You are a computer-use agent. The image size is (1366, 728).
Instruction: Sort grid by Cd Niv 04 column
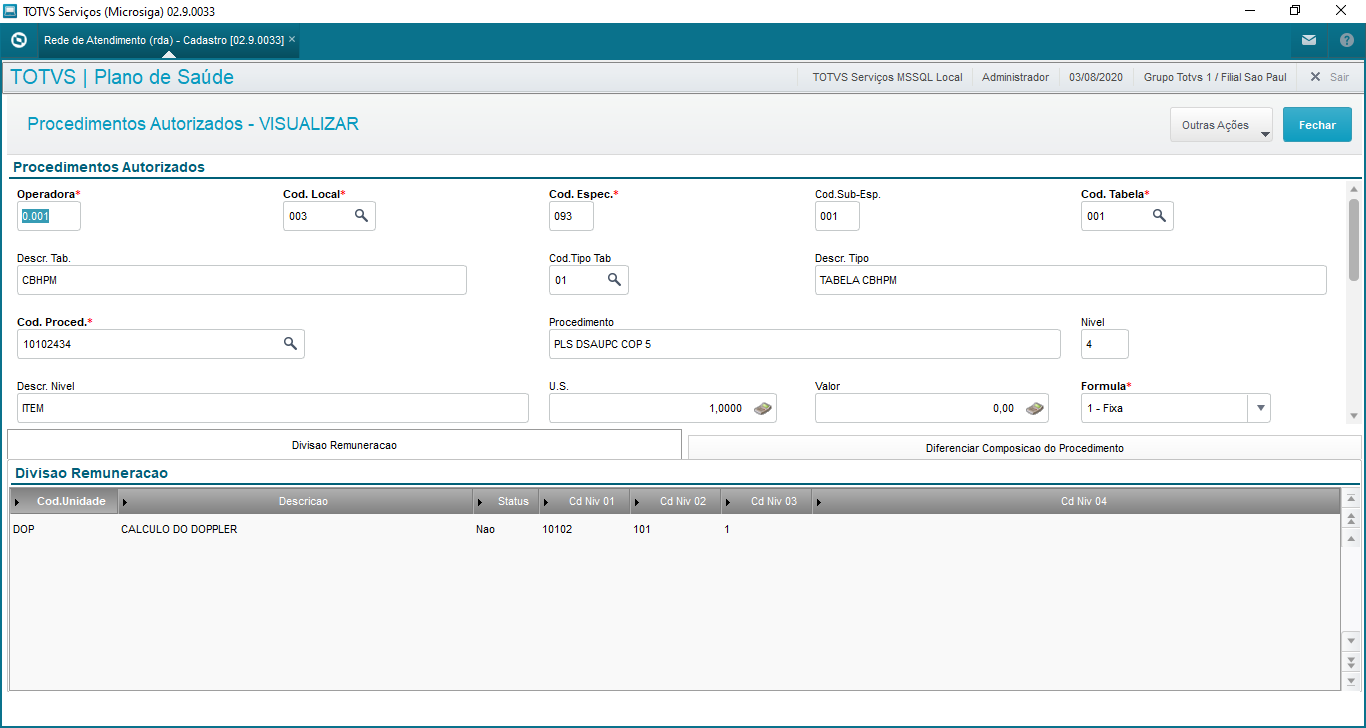[1076, 501]
